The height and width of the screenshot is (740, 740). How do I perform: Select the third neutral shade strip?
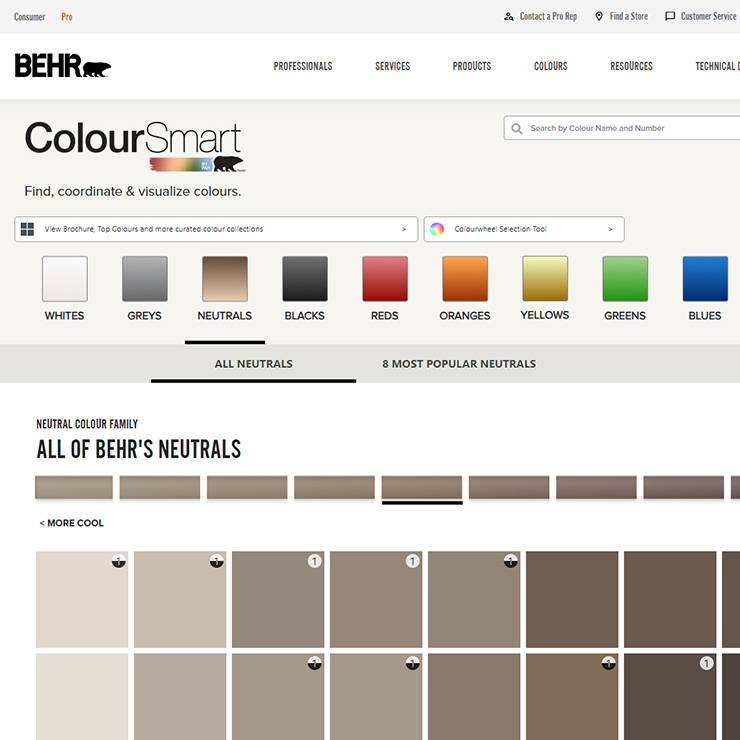[x=247, y=488]
